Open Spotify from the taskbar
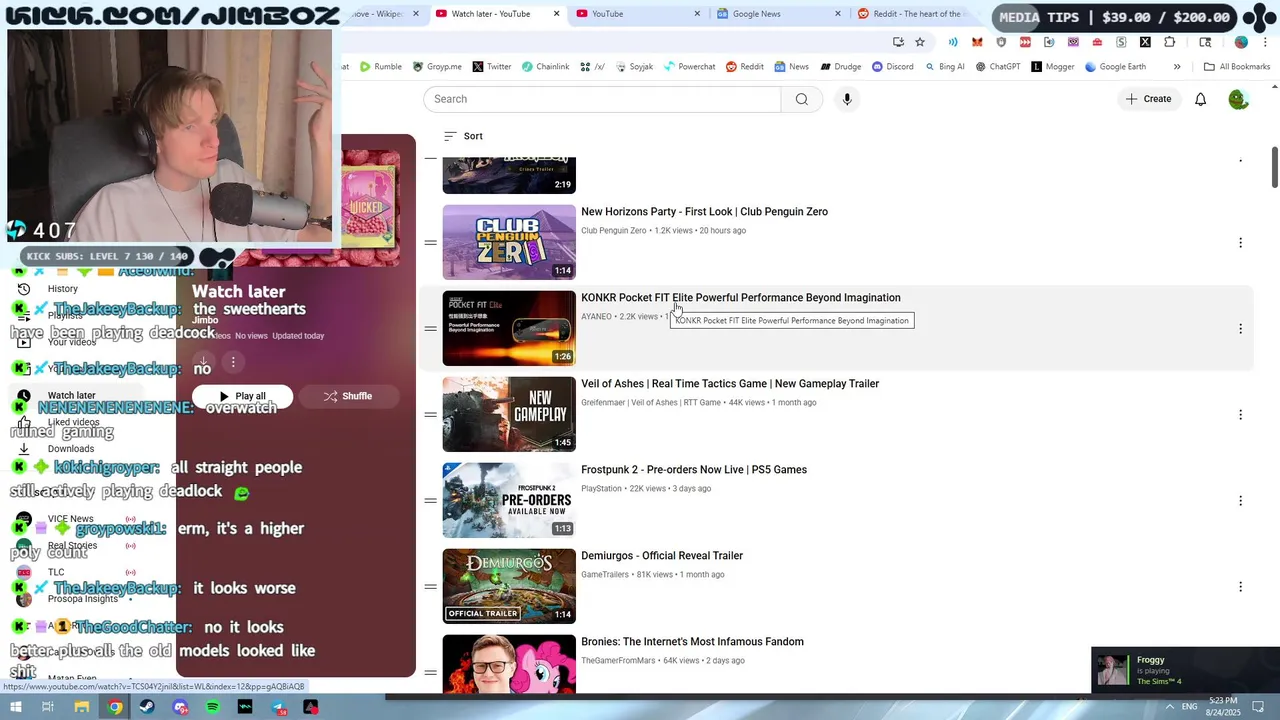Image resolution: width=1280 pixels, height=720 pixels. [212, 707]
